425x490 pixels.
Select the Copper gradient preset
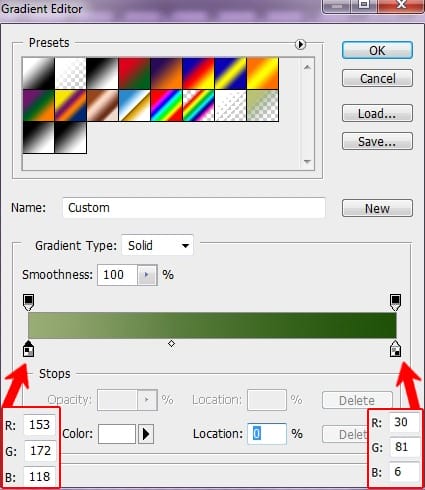102,105
